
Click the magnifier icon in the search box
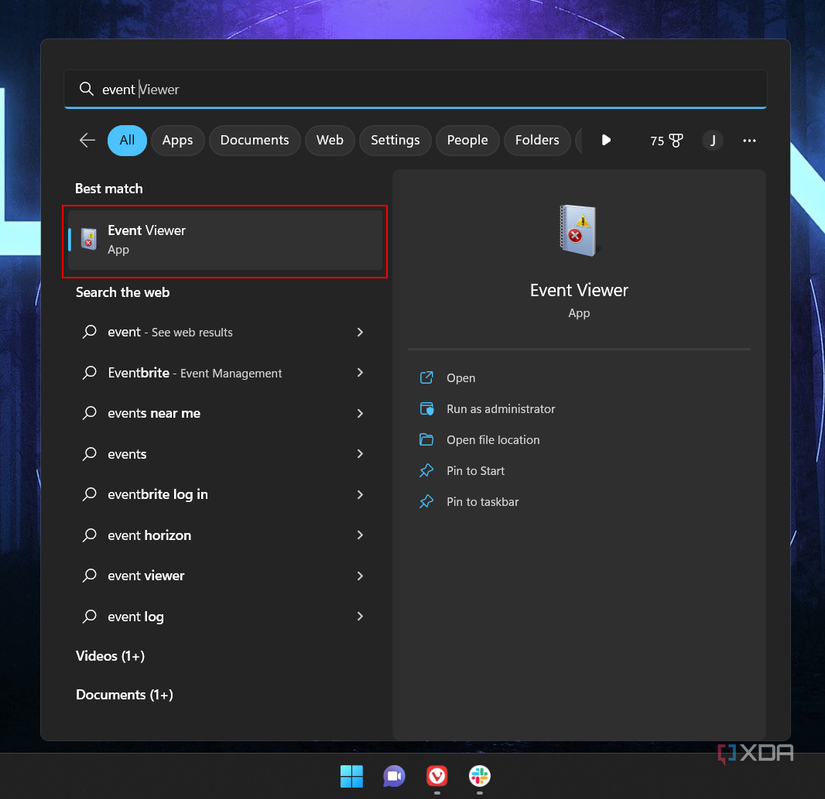[86, 89]
